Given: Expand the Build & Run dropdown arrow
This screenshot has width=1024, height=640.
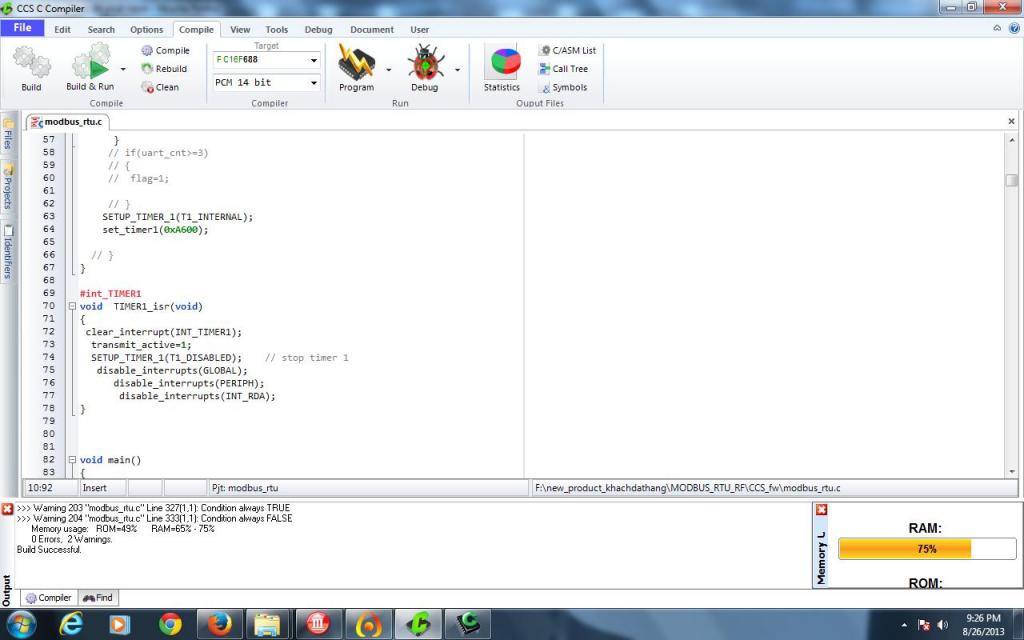Looking at the screenshot, I should [123, 69].
